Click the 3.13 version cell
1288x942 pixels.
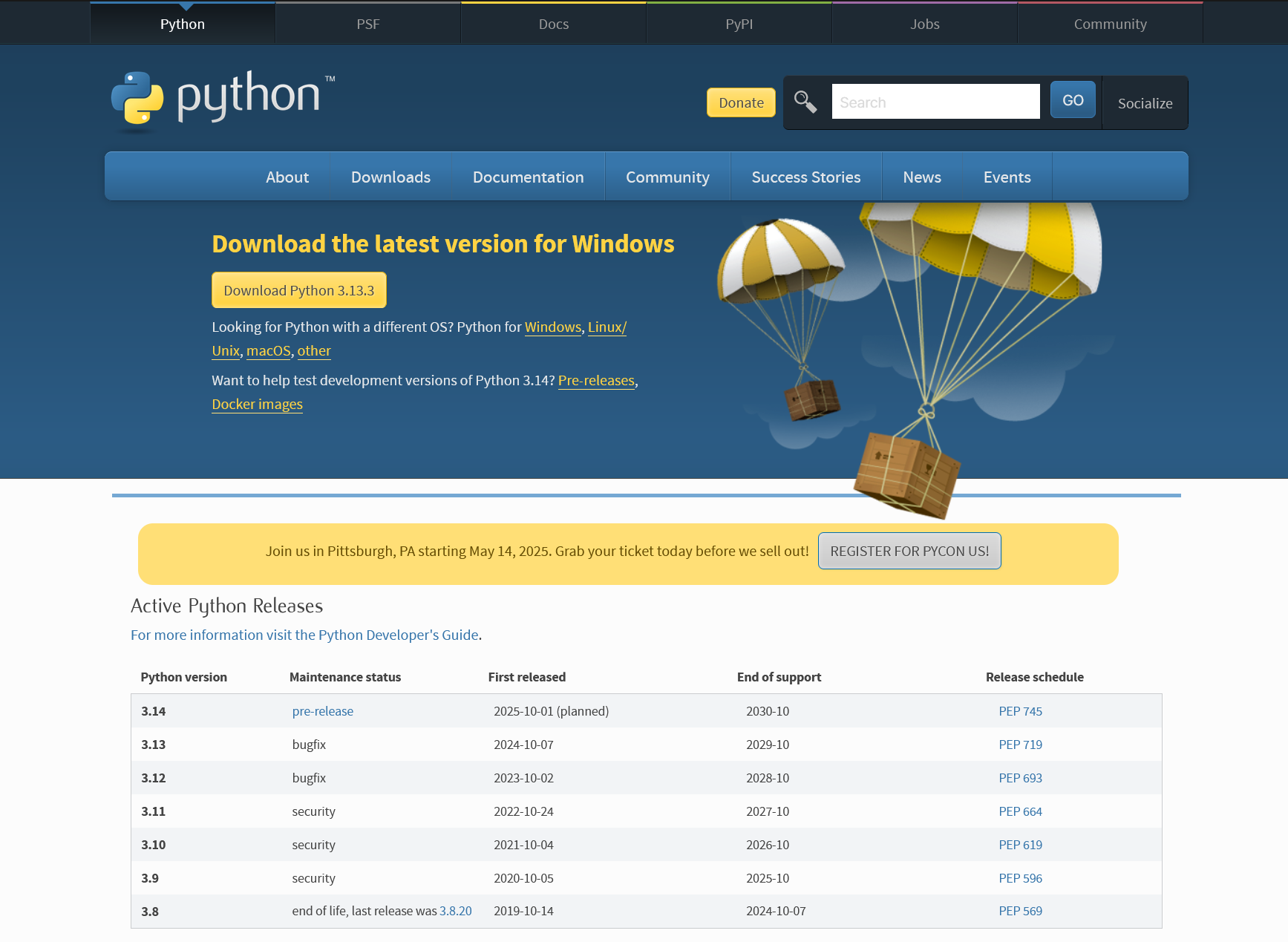(x=154, y=745)
